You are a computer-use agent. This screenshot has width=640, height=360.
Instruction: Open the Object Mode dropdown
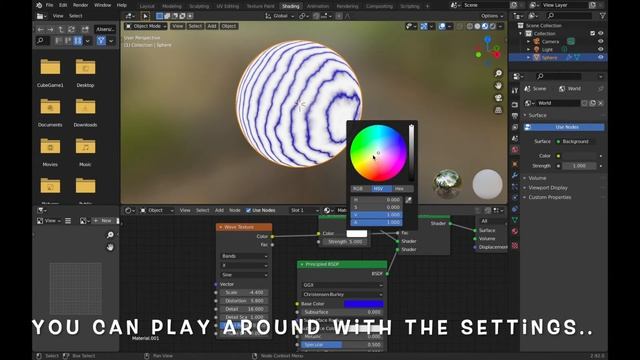tap(146, 26)
